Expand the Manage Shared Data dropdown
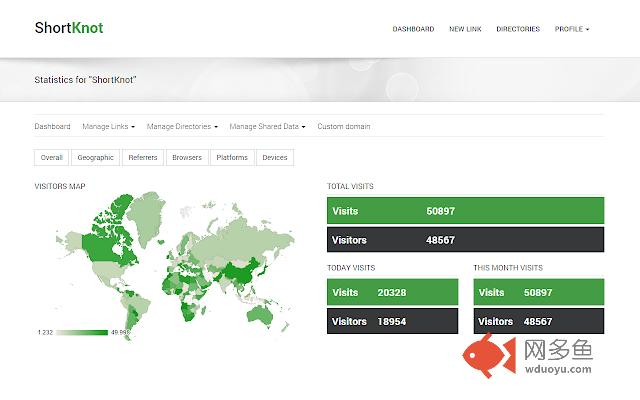Image resolution: width=640 pixels, height=400 pixels. (267, 127)
